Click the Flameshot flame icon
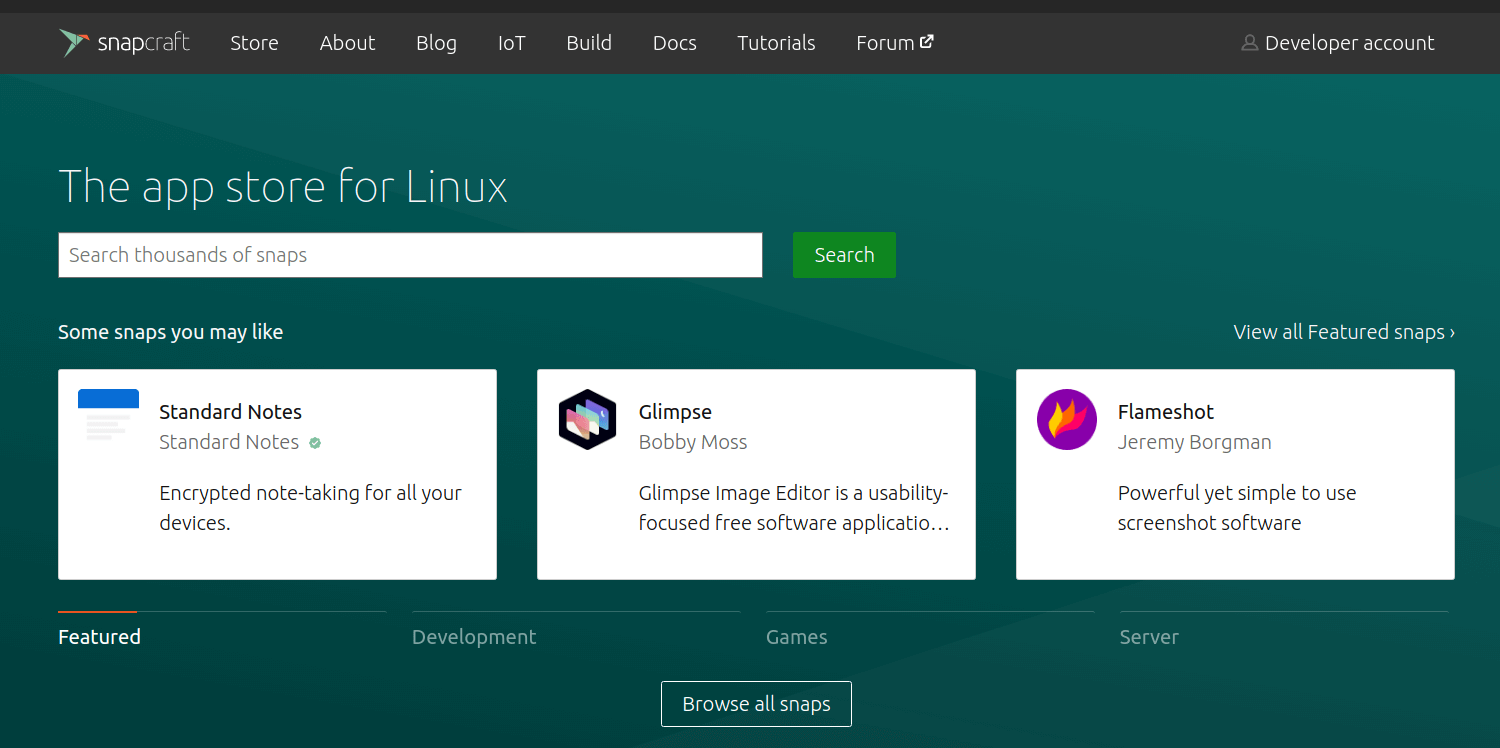Image resolution: width=1500 pixels, height=748 pixels. (x=1066, y=419)
